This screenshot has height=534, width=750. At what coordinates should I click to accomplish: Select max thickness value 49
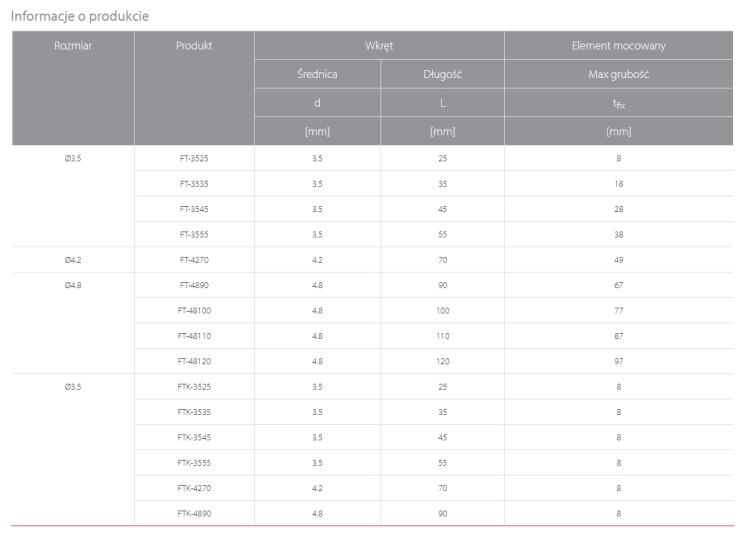coord(618,260)
